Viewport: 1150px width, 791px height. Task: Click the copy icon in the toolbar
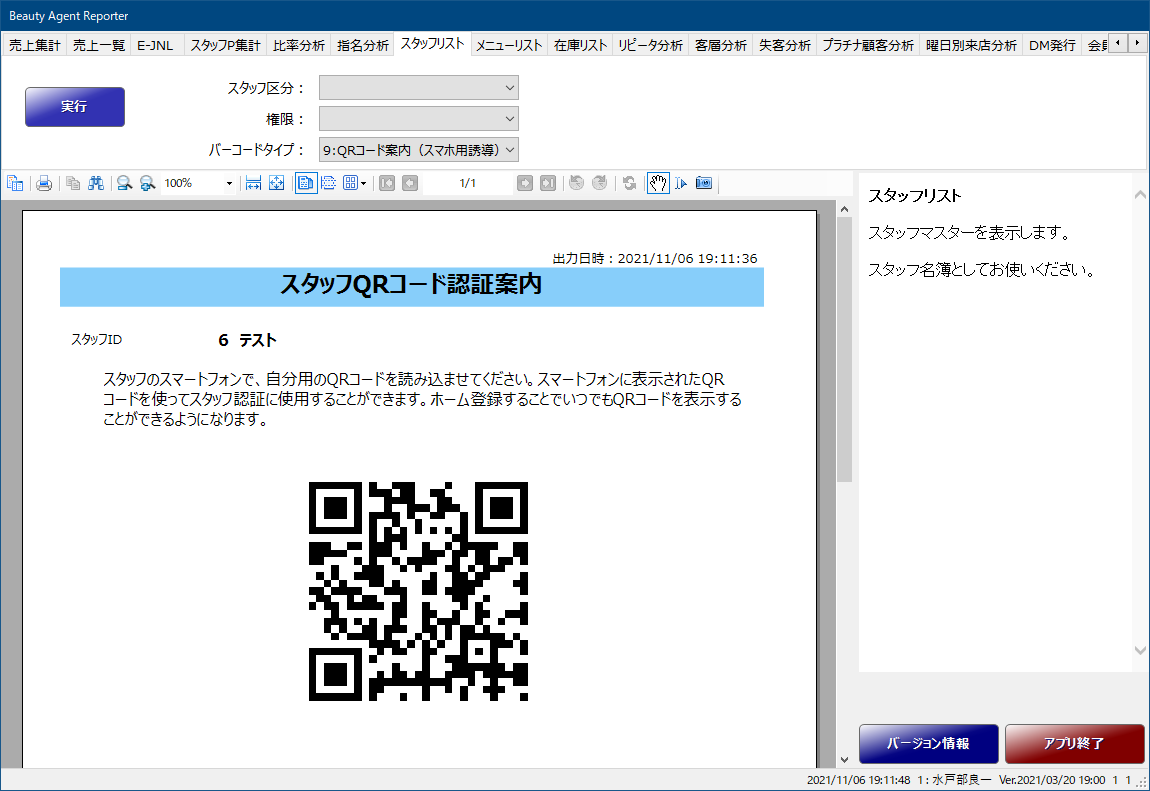click(x=73, y=183)
